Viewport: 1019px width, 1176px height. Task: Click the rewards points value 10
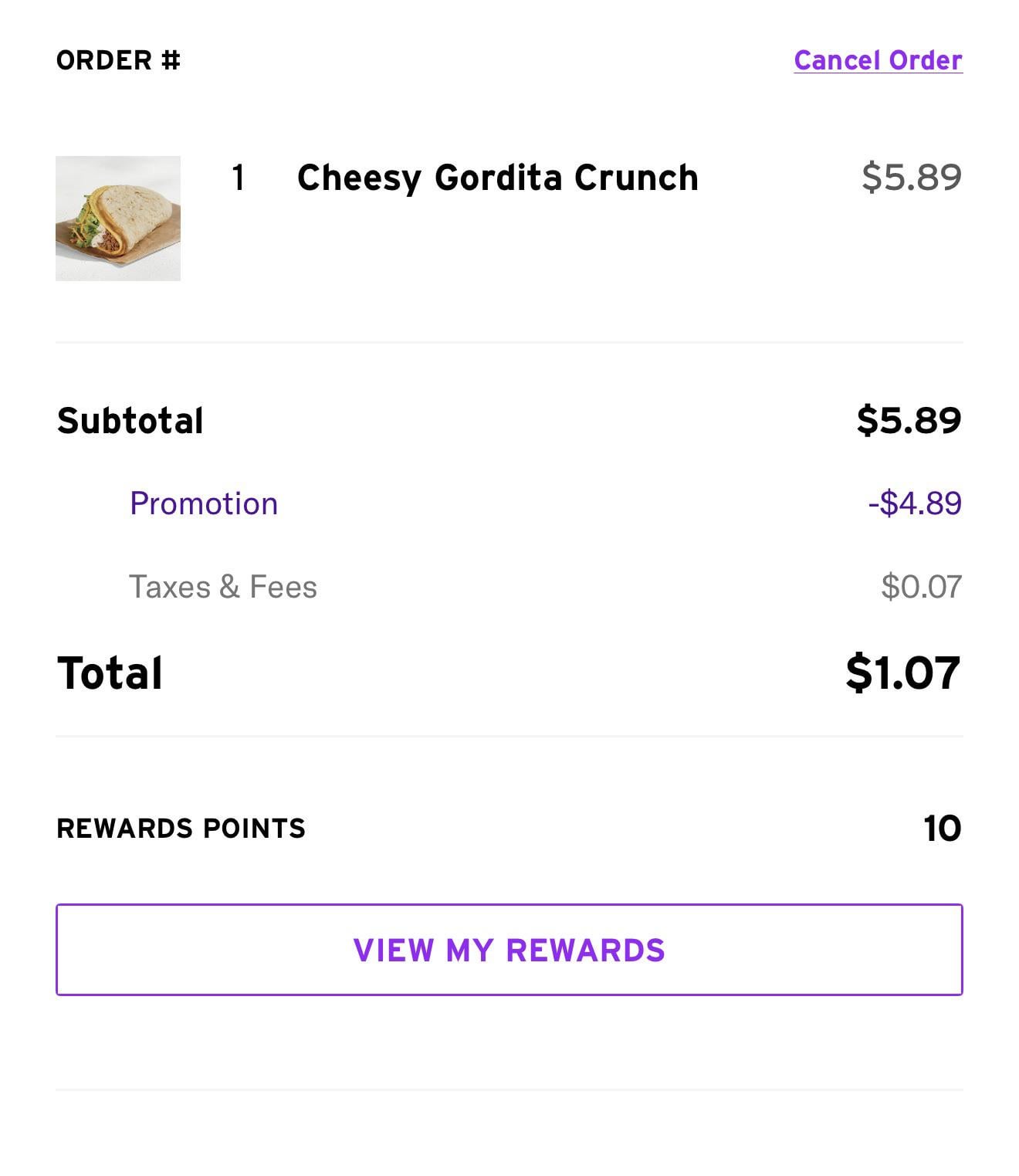(942, 829)
